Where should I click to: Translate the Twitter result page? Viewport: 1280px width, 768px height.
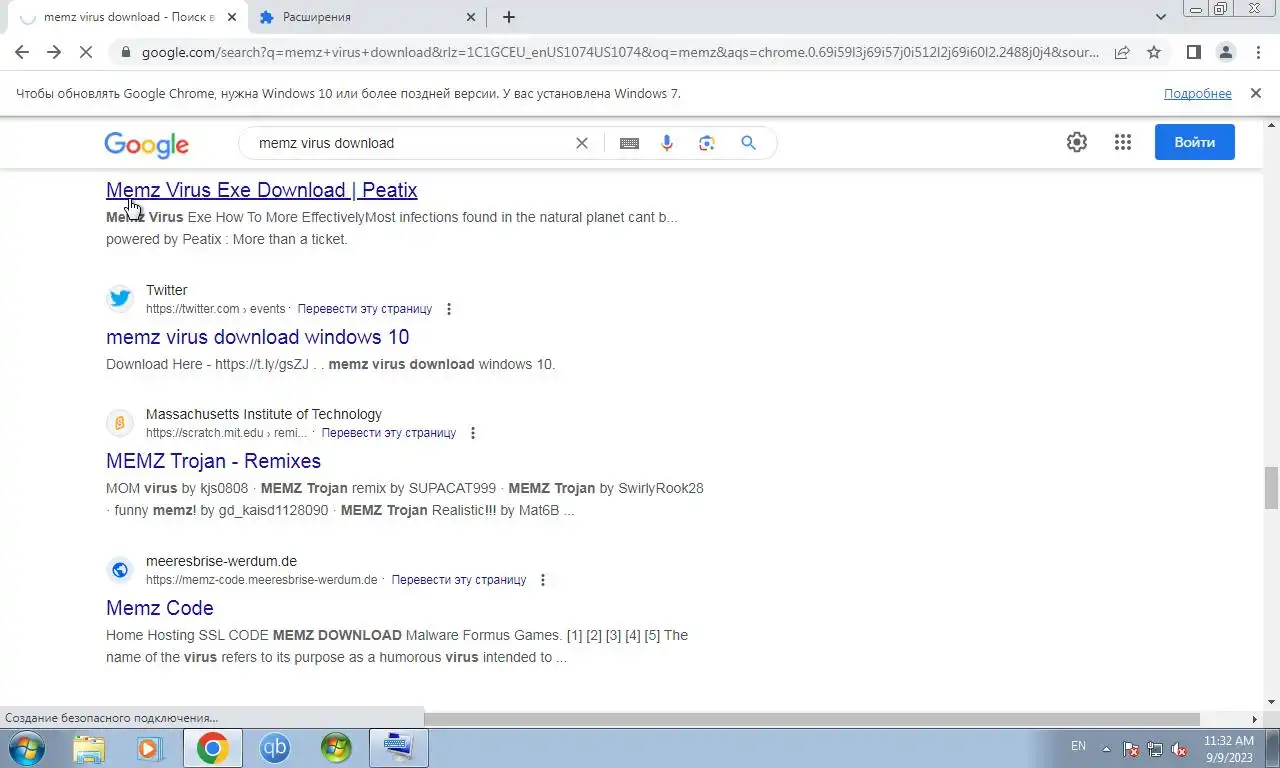[x=365, y=309]
